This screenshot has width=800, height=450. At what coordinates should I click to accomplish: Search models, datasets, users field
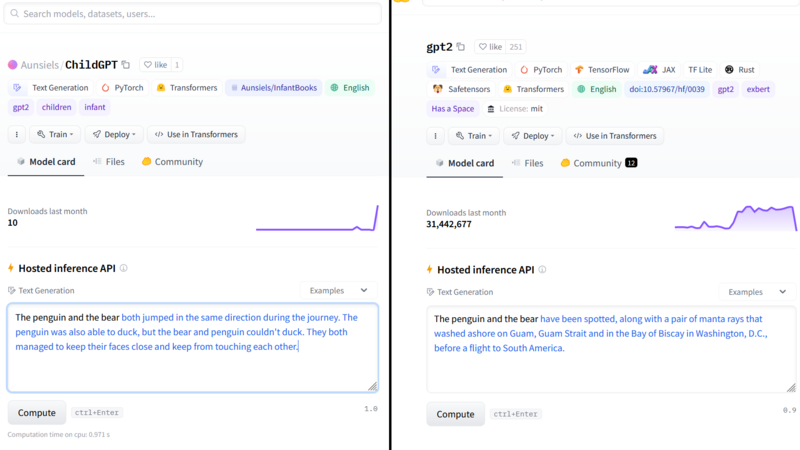coord(192,14)
